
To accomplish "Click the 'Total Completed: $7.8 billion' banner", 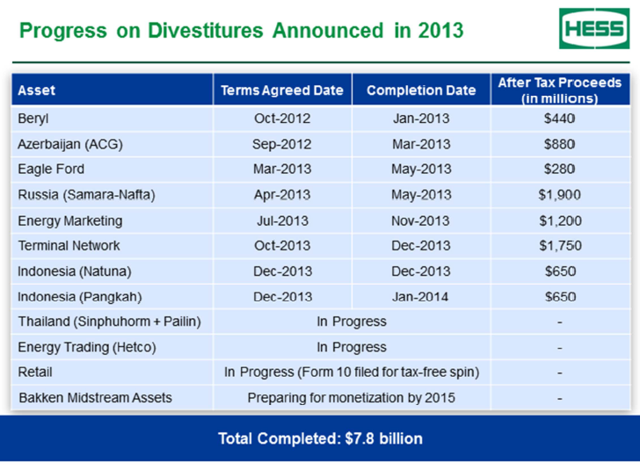I will click(x=320, y=439).
